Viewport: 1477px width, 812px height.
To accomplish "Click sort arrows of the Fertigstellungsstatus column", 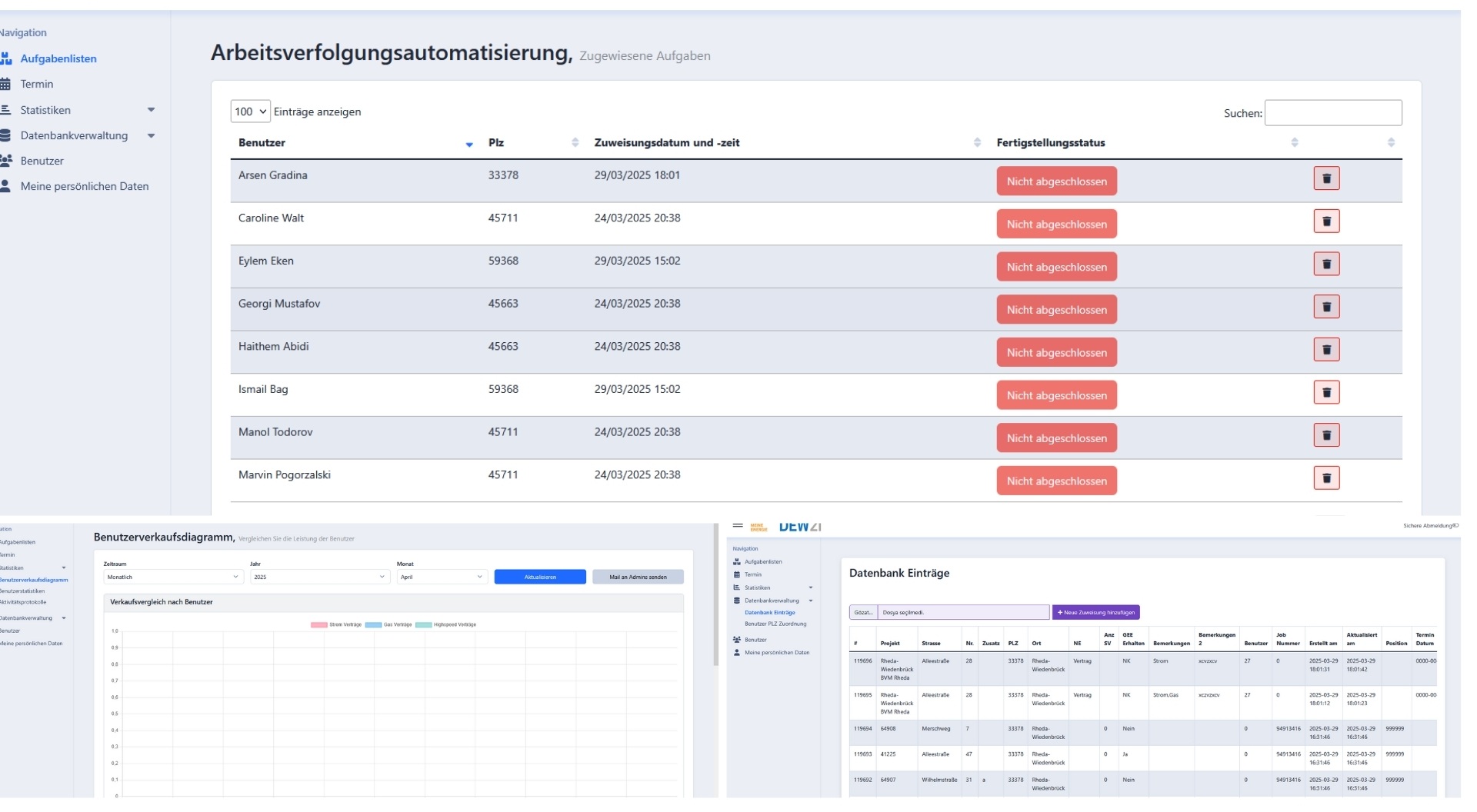I will click(1295, 142).
